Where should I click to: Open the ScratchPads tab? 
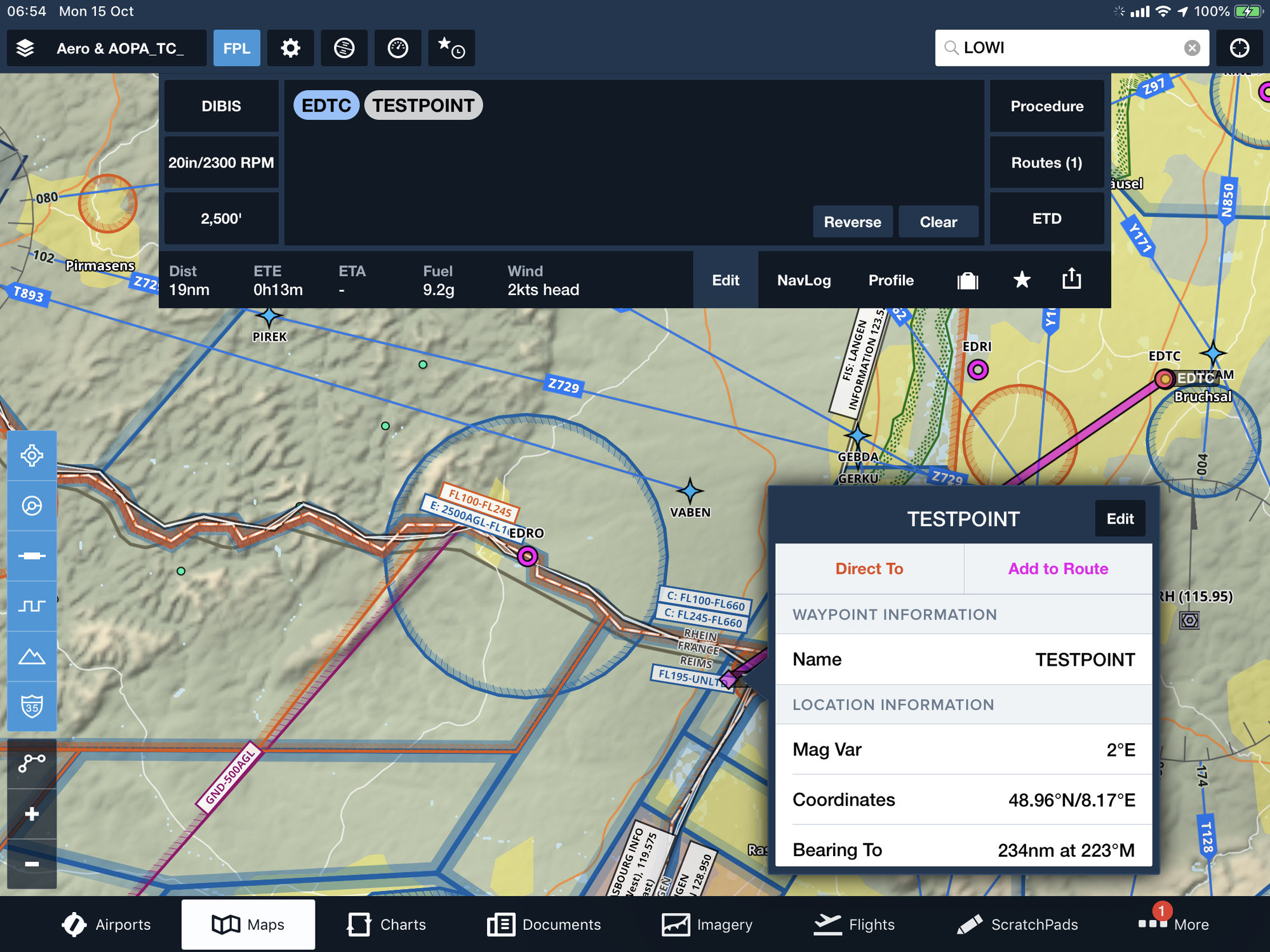(1017, 924)
